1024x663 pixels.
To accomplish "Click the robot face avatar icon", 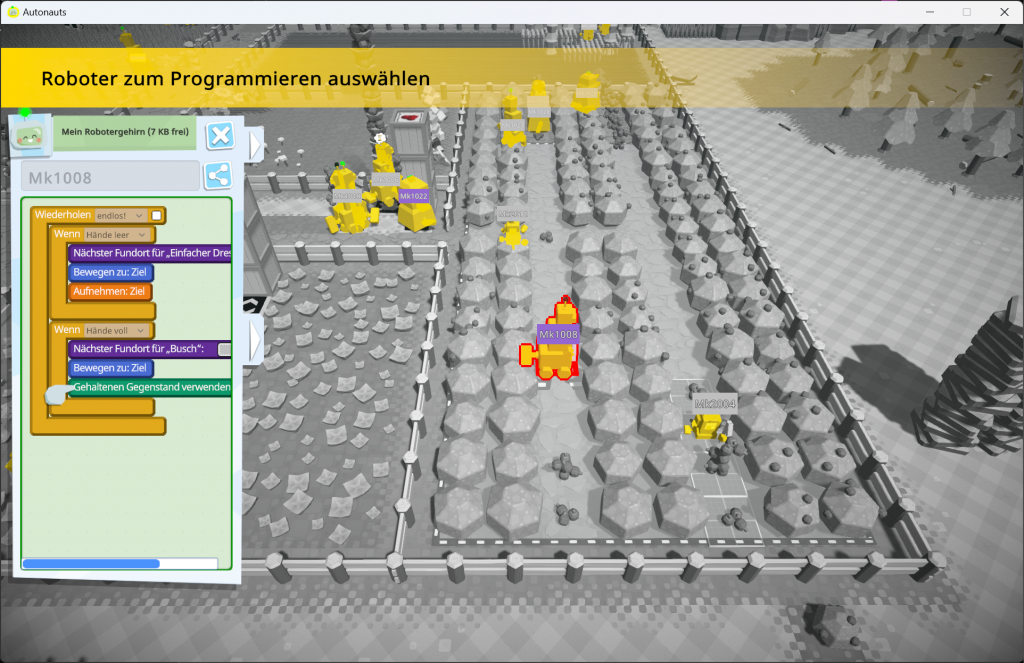I will click(28, 136).
